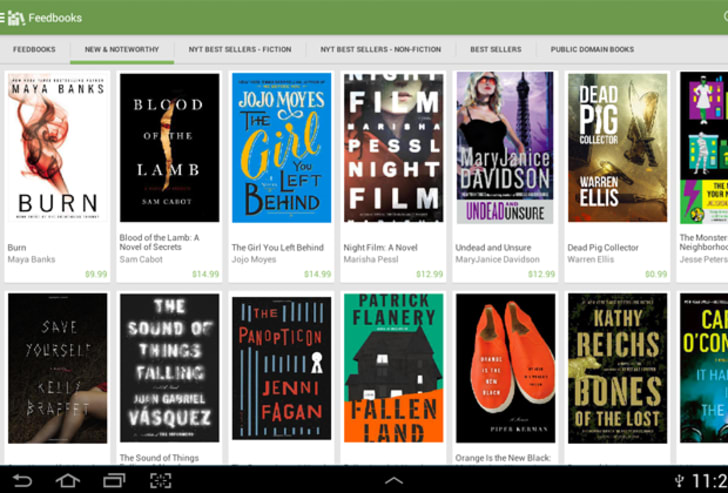Open Orange Is the New Black cover
The height and width of the screenshot is (493, 728).
tap(506, 368)
